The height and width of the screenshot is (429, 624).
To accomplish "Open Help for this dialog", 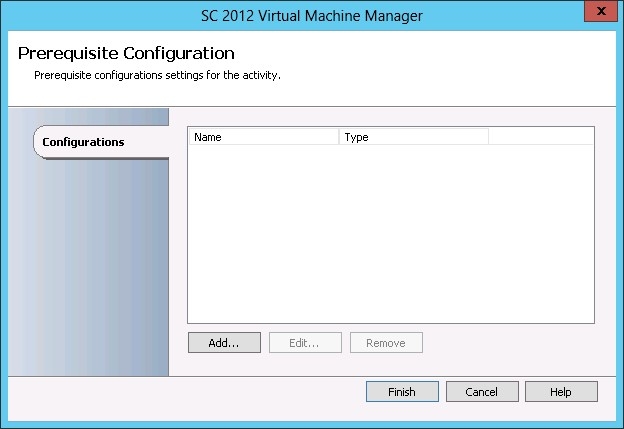I will (561, 392).
